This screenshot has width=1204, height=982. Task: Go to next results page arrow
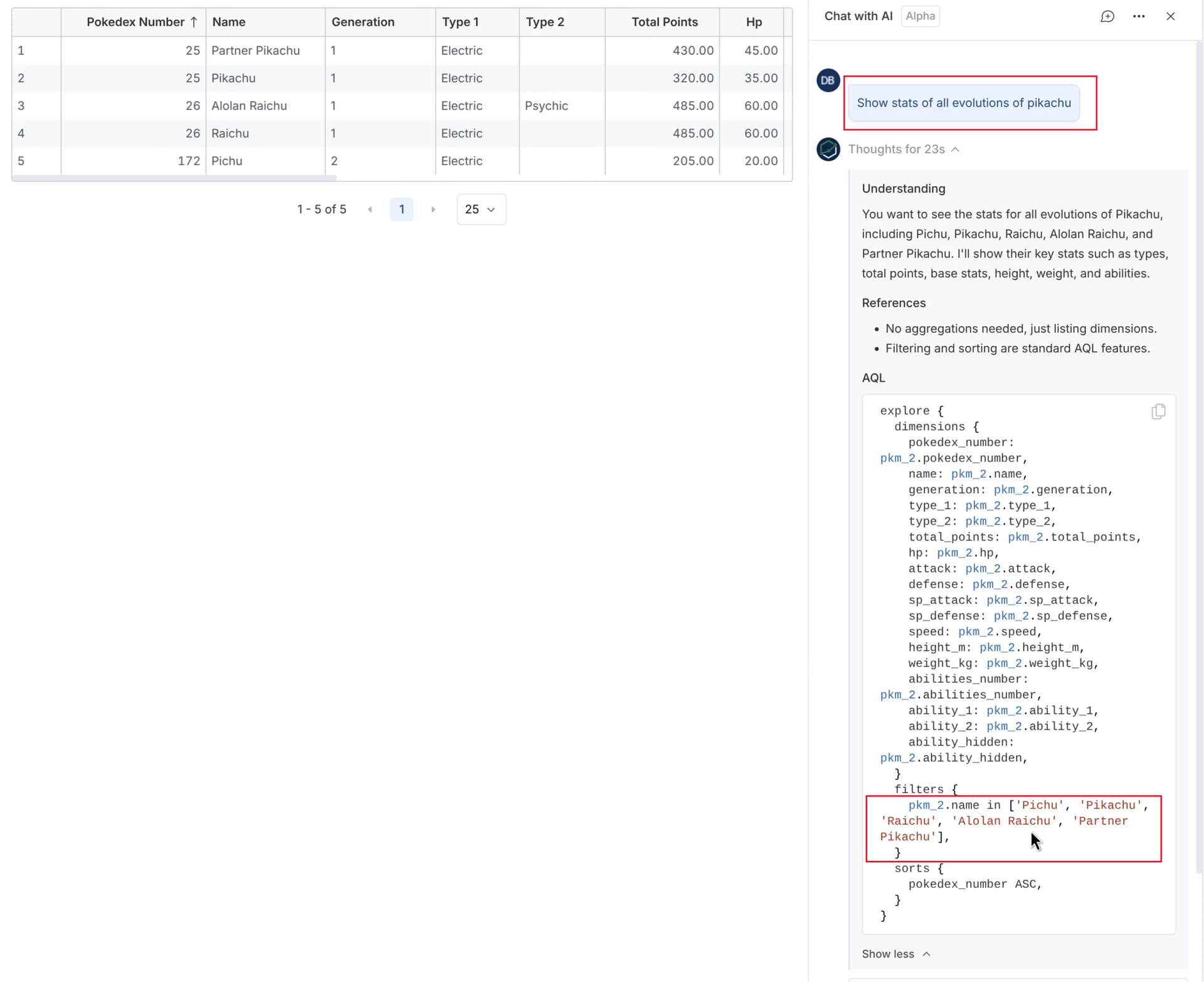point(433,209)
